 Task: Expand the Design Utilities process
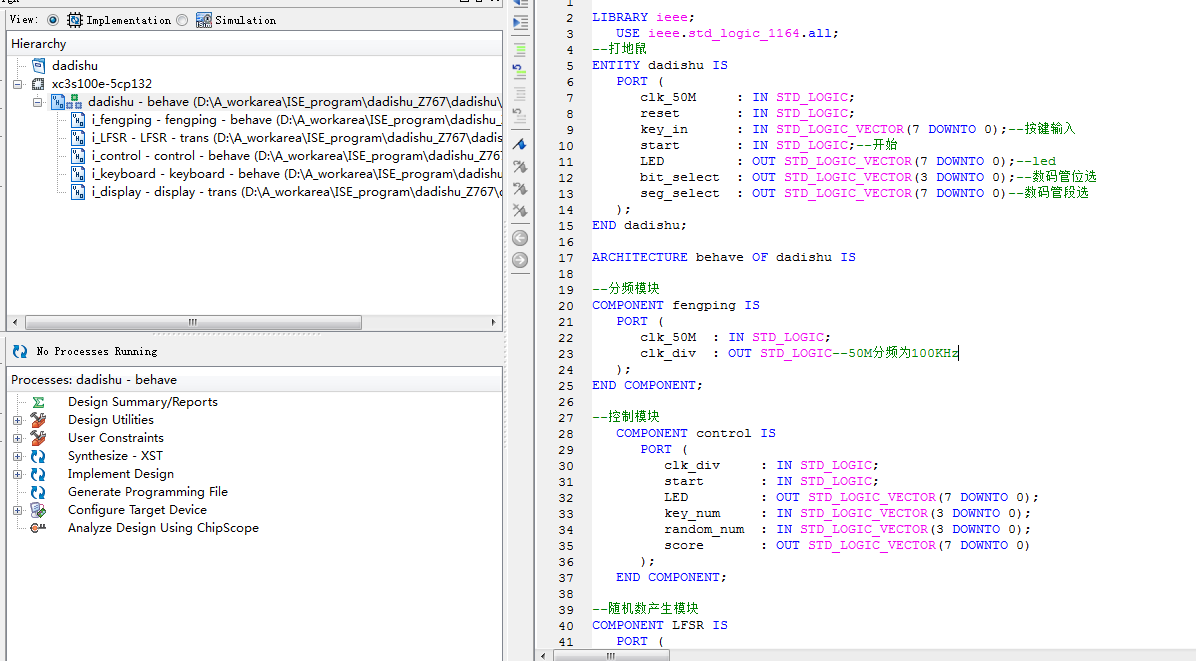[x=18, y=420]
